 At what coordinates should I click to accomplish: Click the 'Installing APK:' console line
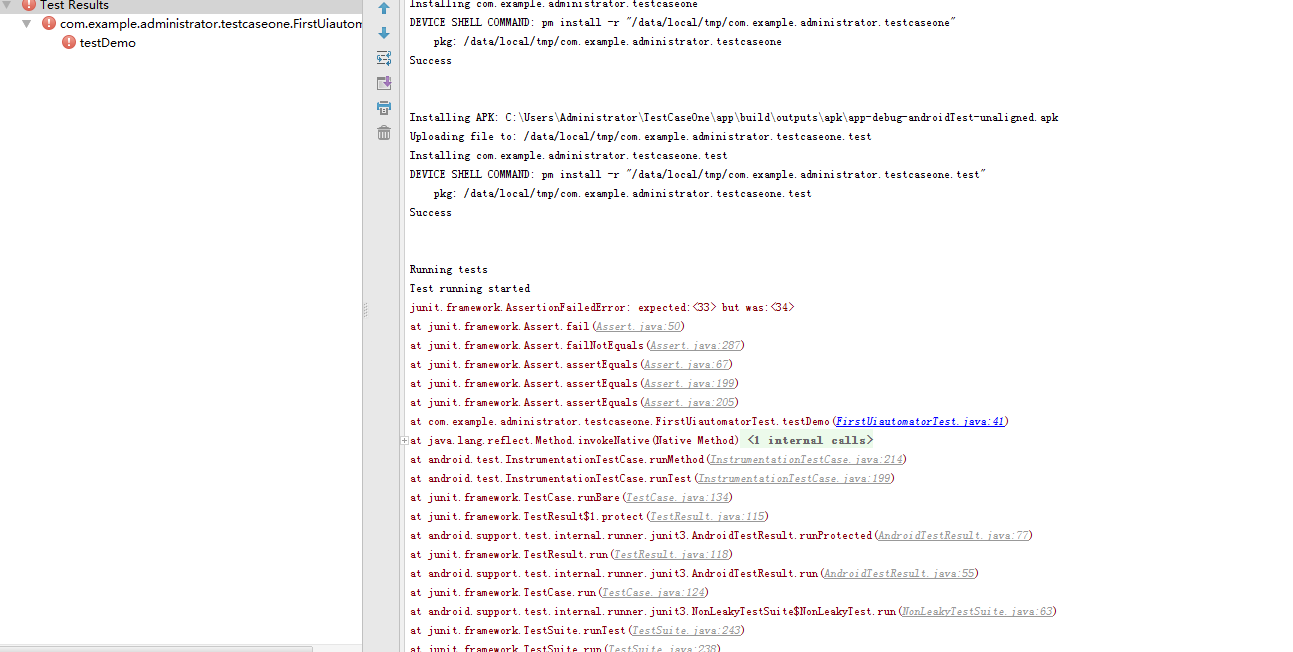[x=733, y=117]
